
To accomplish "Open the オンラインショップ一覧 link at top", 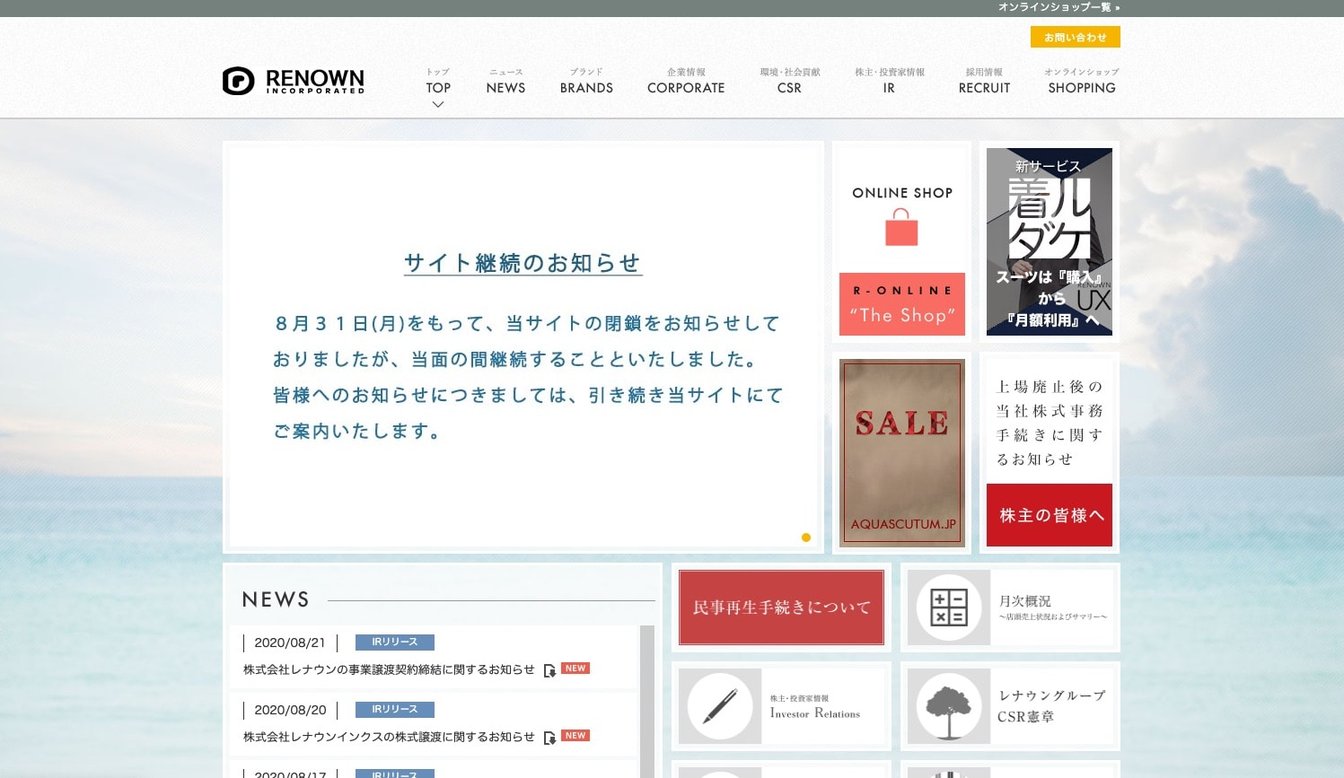I will click(x=1058, y=7).
